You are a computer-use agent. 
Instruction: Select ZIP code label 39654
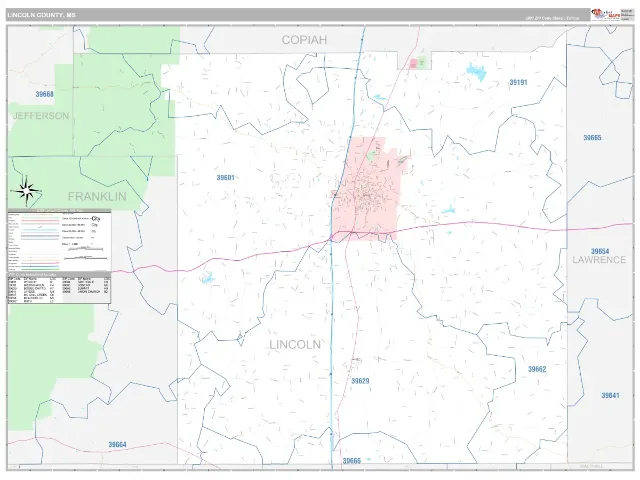click(x=600, y=251)
